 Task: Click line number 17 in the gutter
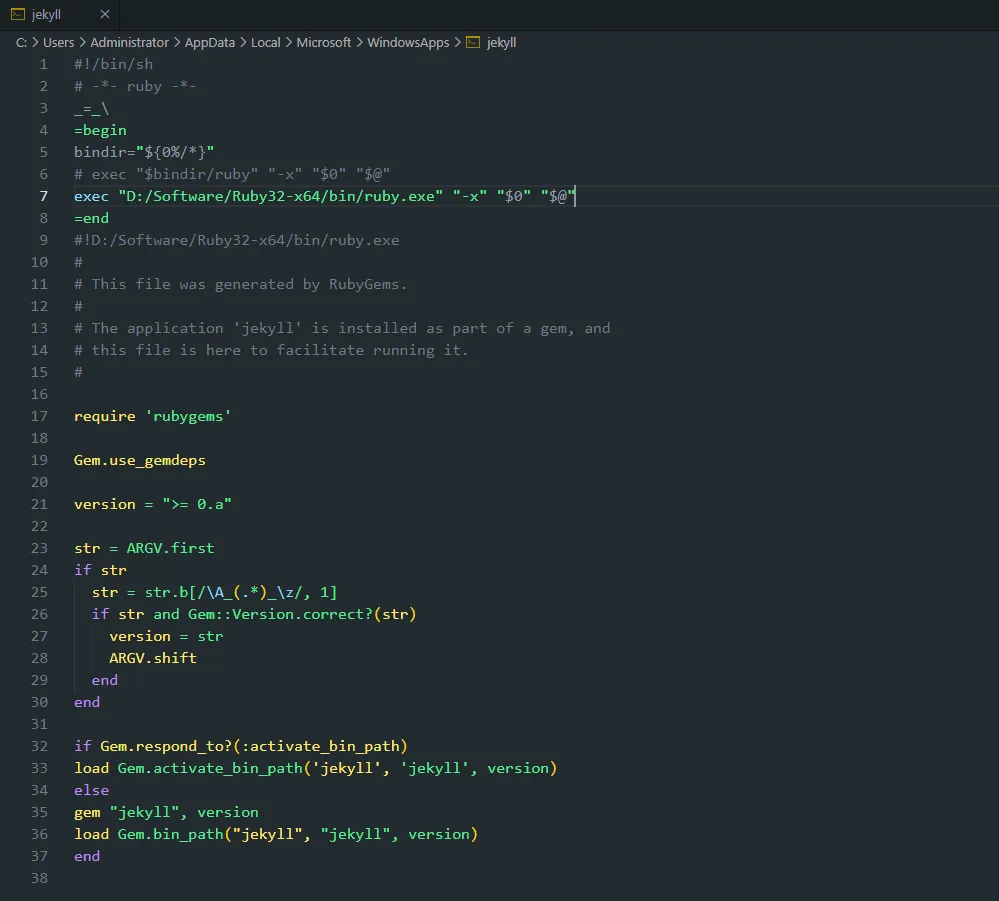40,416
